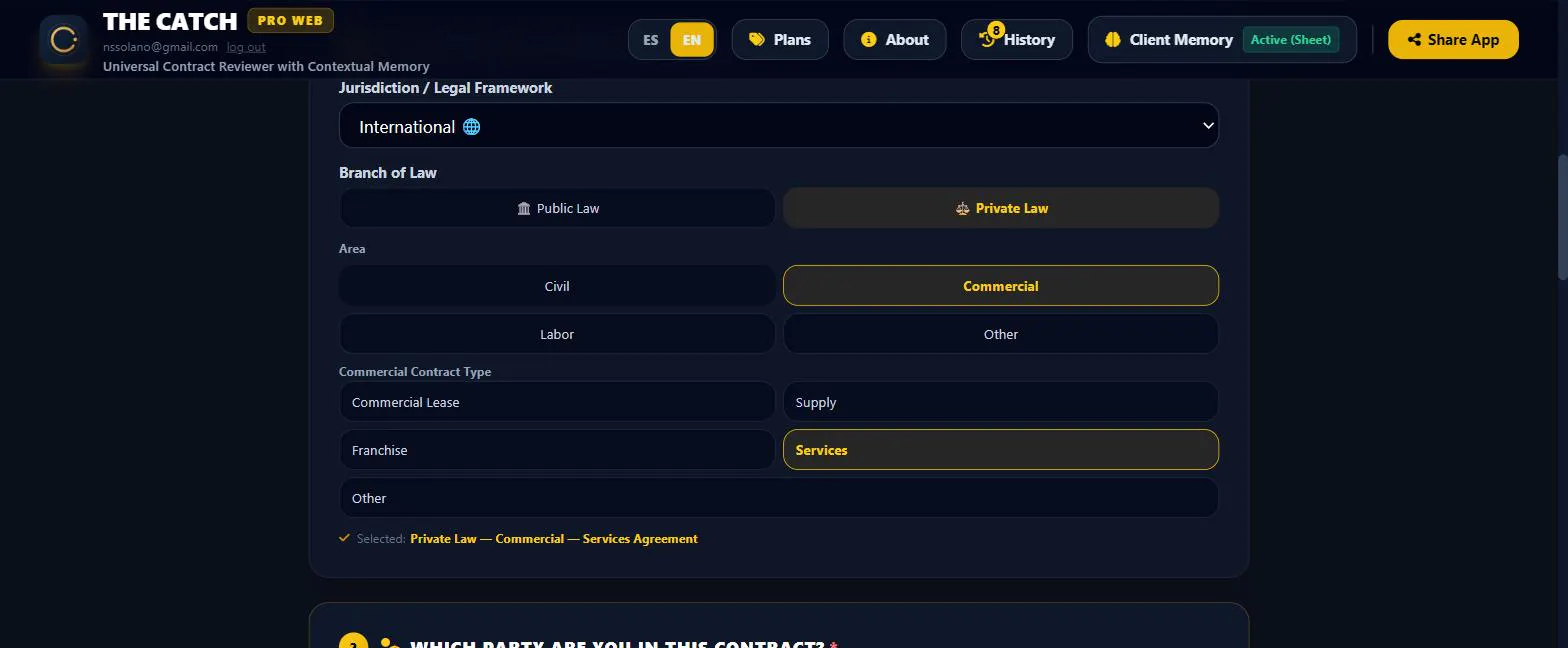Click the jurisdiction dropdown chevron arrow
Viewport: 1568px width, 648px height.
[x=1208, y=126]
